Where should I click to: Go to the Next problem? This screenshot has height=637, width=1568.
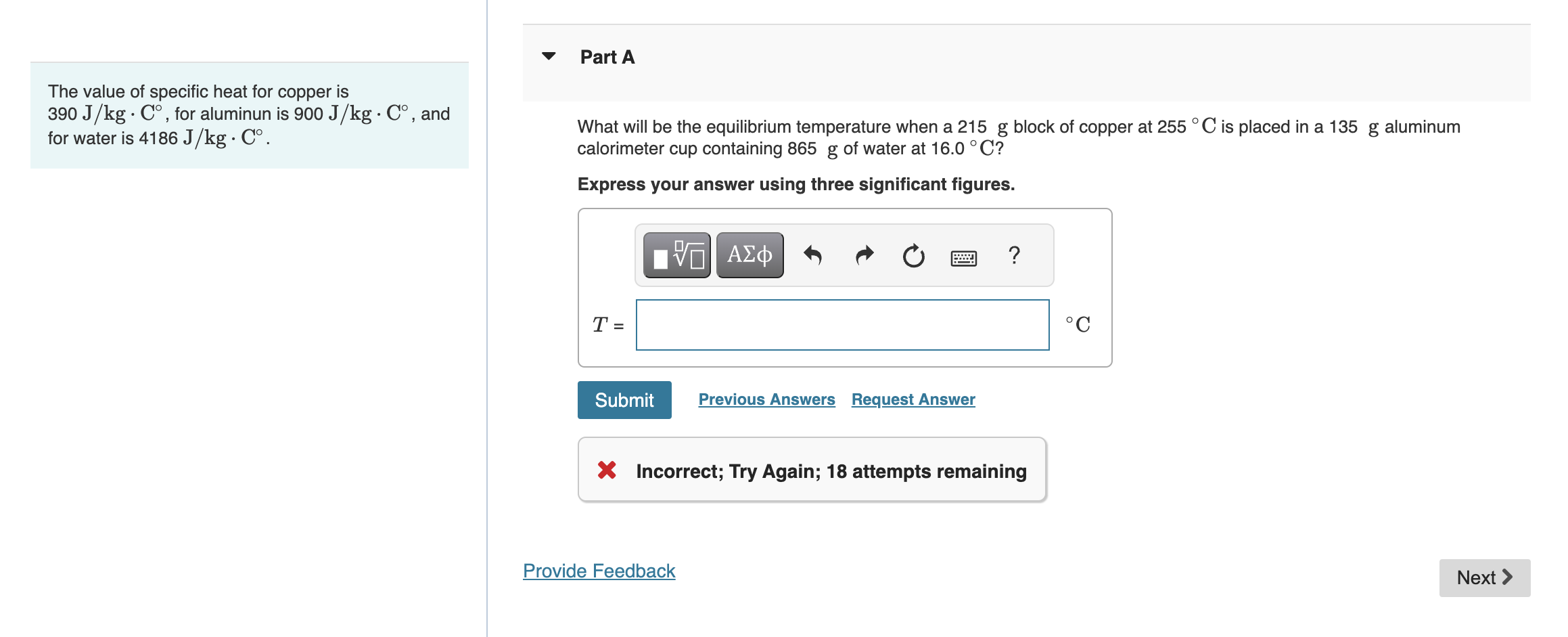(1483, 577)
